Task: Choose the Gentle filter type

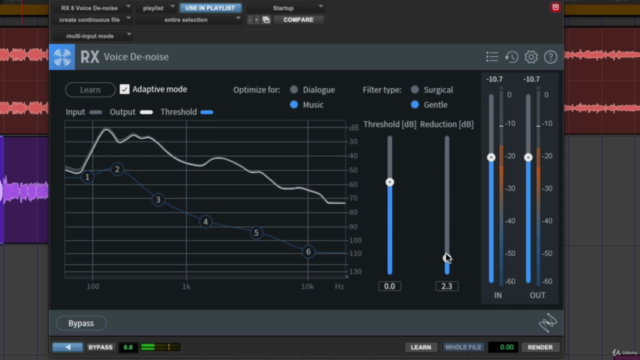Action: [x=415, y=104]
